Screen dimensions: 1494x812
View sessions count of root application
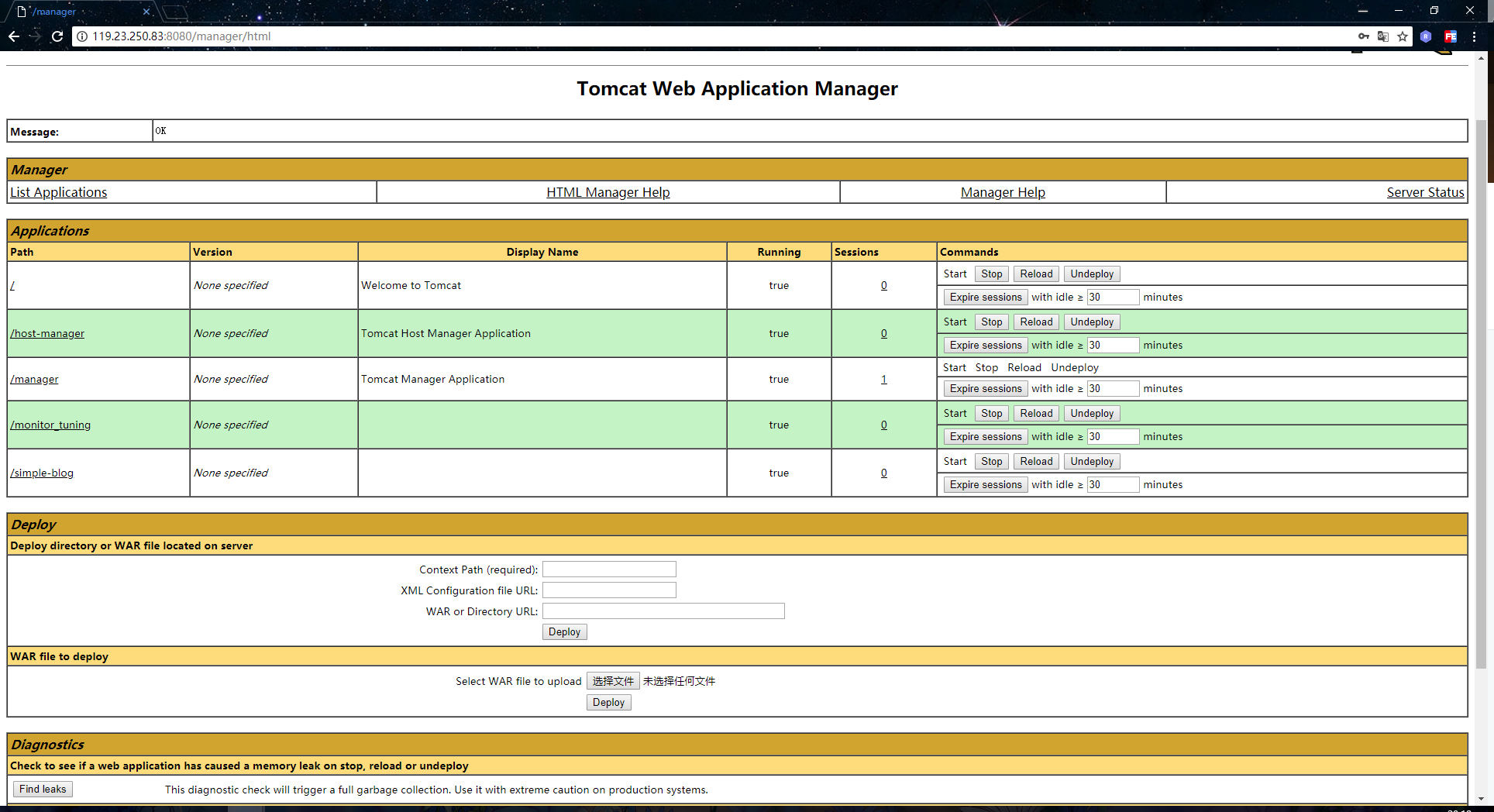(x=883, y=285)
